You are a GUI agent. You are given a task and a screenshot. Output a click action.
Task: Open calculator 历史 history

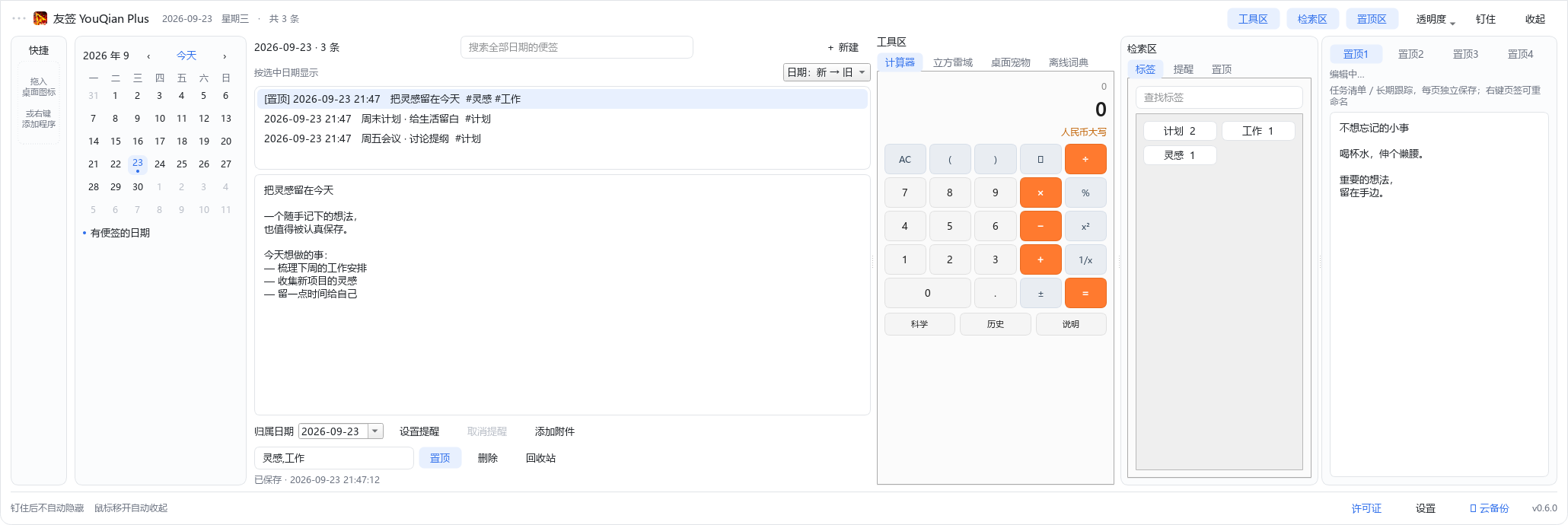(996, 324)
